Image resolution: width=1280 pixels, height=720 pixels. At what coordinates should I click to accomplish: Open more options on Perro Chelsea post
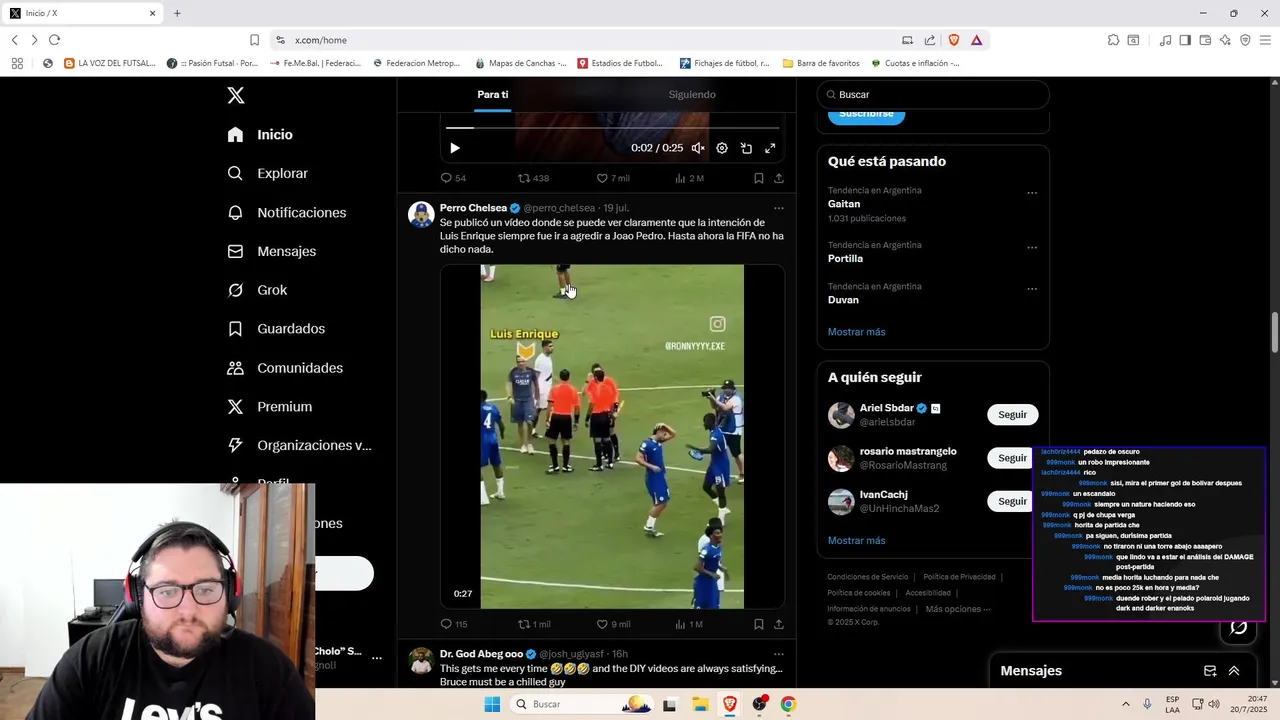(x=779, y=208)
